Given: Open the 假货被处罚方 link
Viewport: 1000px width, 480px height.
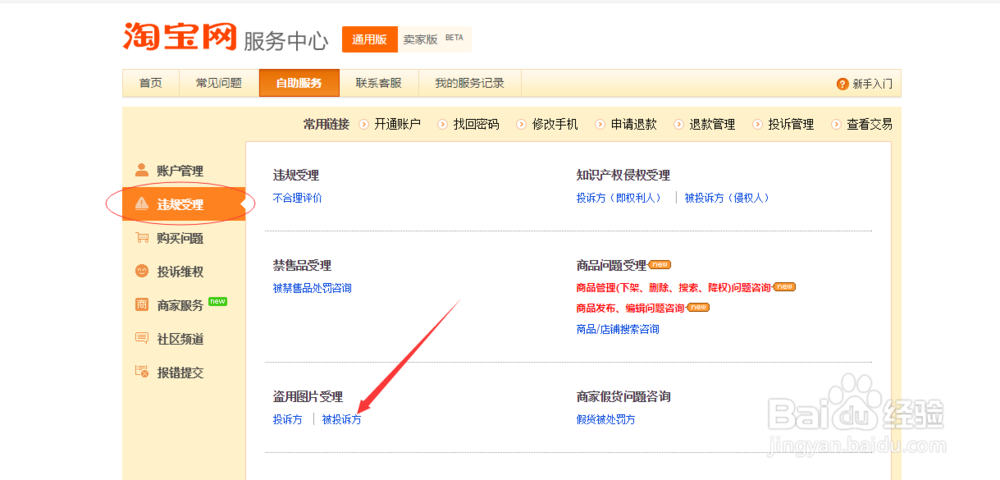Looking at the screenshot, I should (x=605, y=419).
